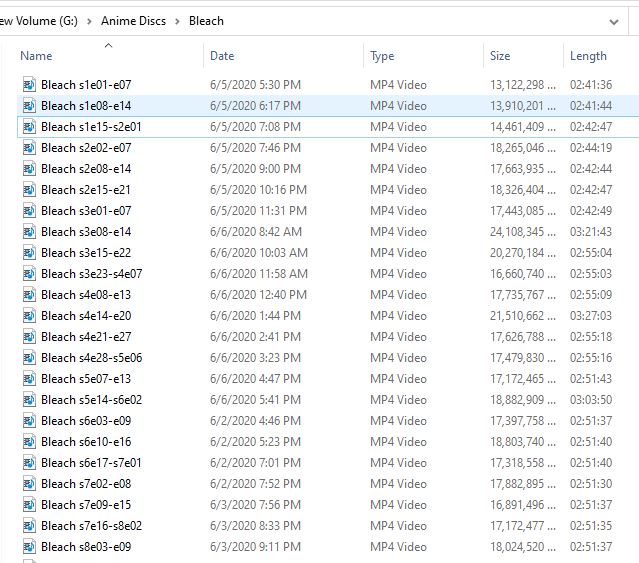Click the size value 18,882,909

tap(523, 400)
